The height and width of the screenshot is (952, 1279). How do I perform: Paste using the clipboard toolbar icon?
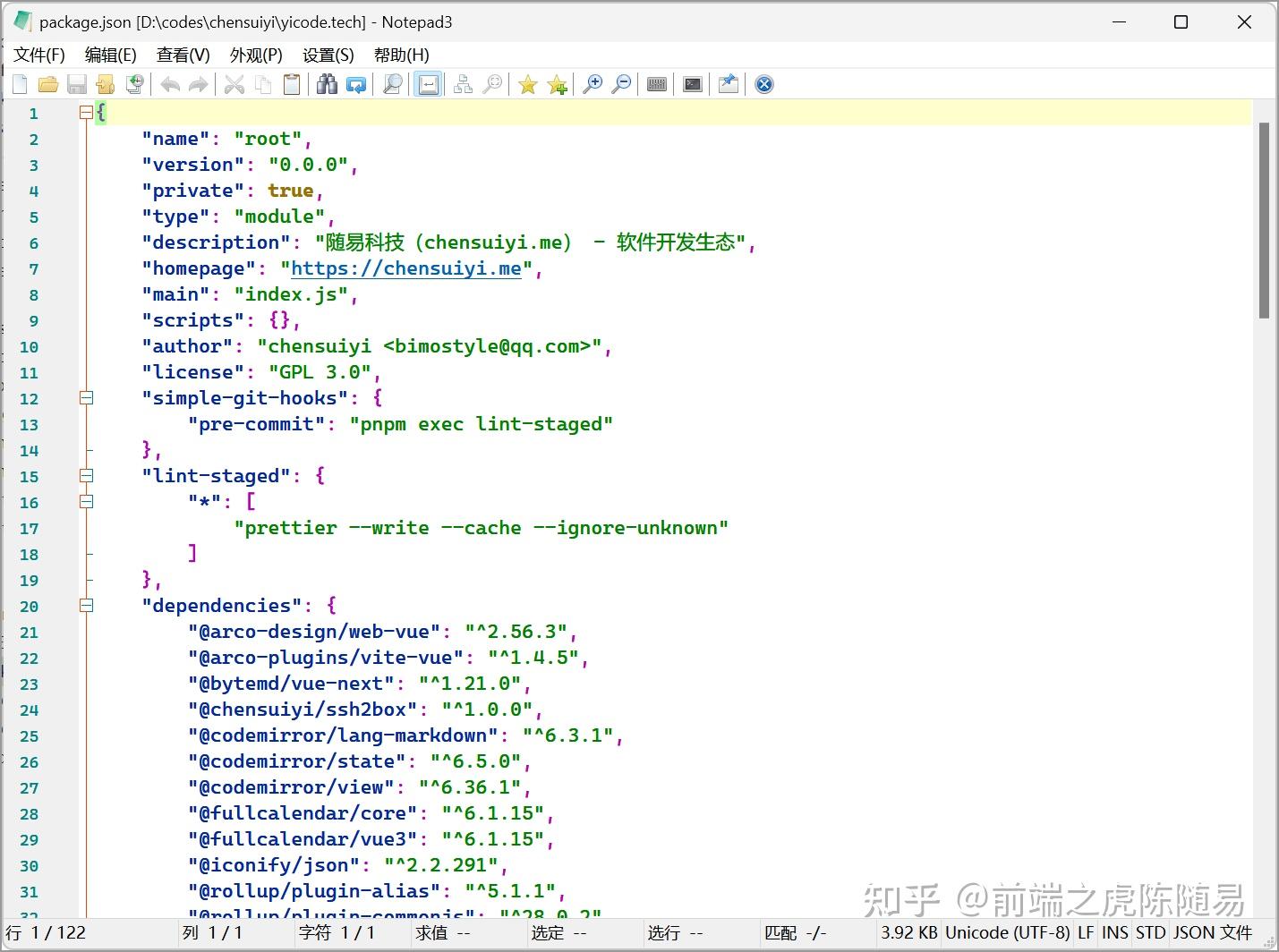click(292, 84)
